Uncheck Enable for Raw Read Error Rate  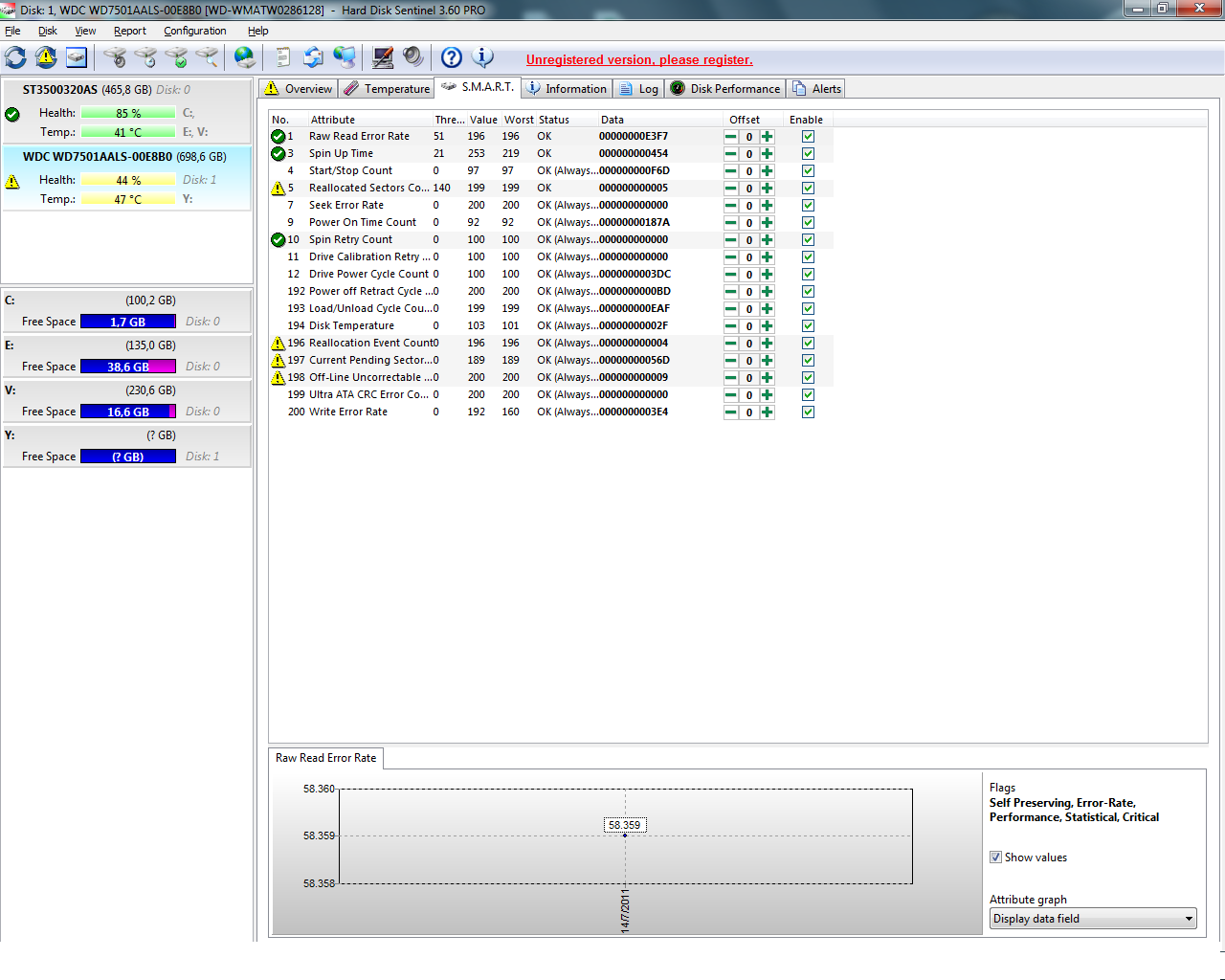[x=808, y=137]
